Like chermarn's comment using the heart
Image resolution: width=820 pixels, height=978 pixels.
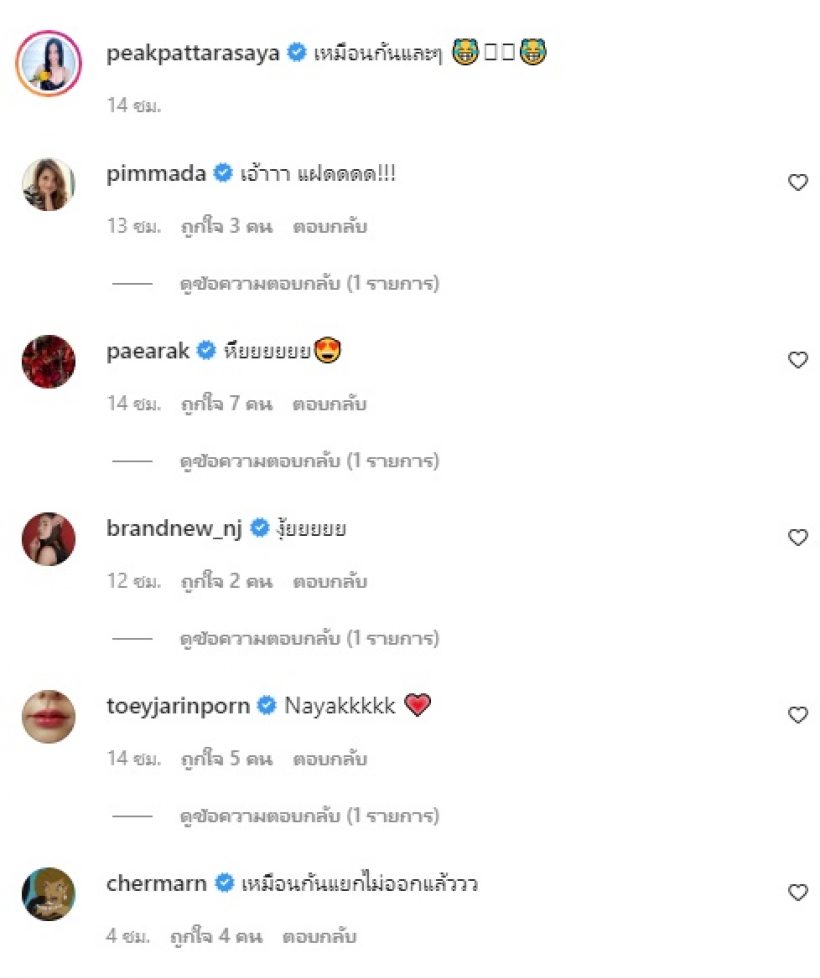click(798, 892)
